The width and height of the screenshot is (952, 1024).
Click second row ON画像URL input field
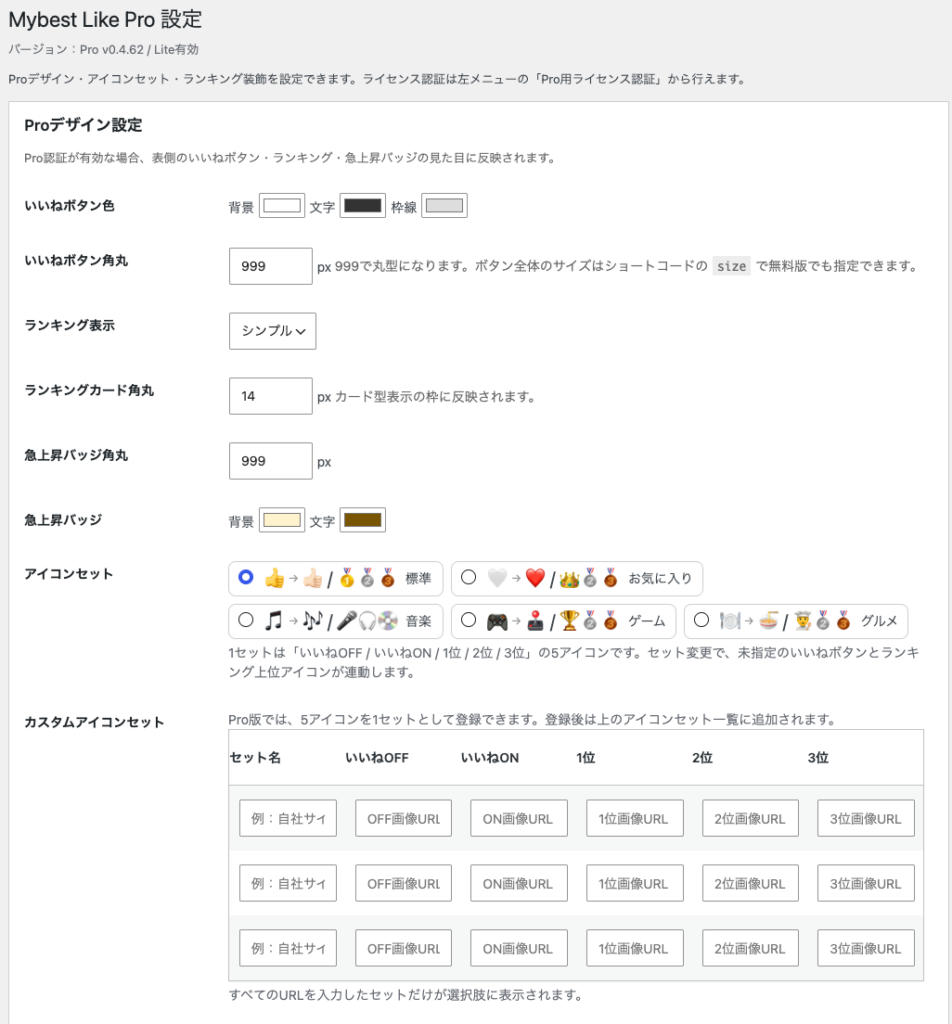click(519, 883)
